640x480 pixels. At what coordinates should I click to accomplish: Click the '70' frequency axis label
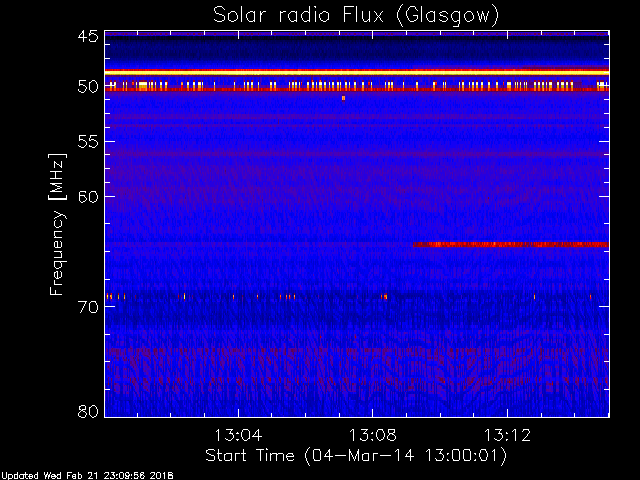point(88,307)
